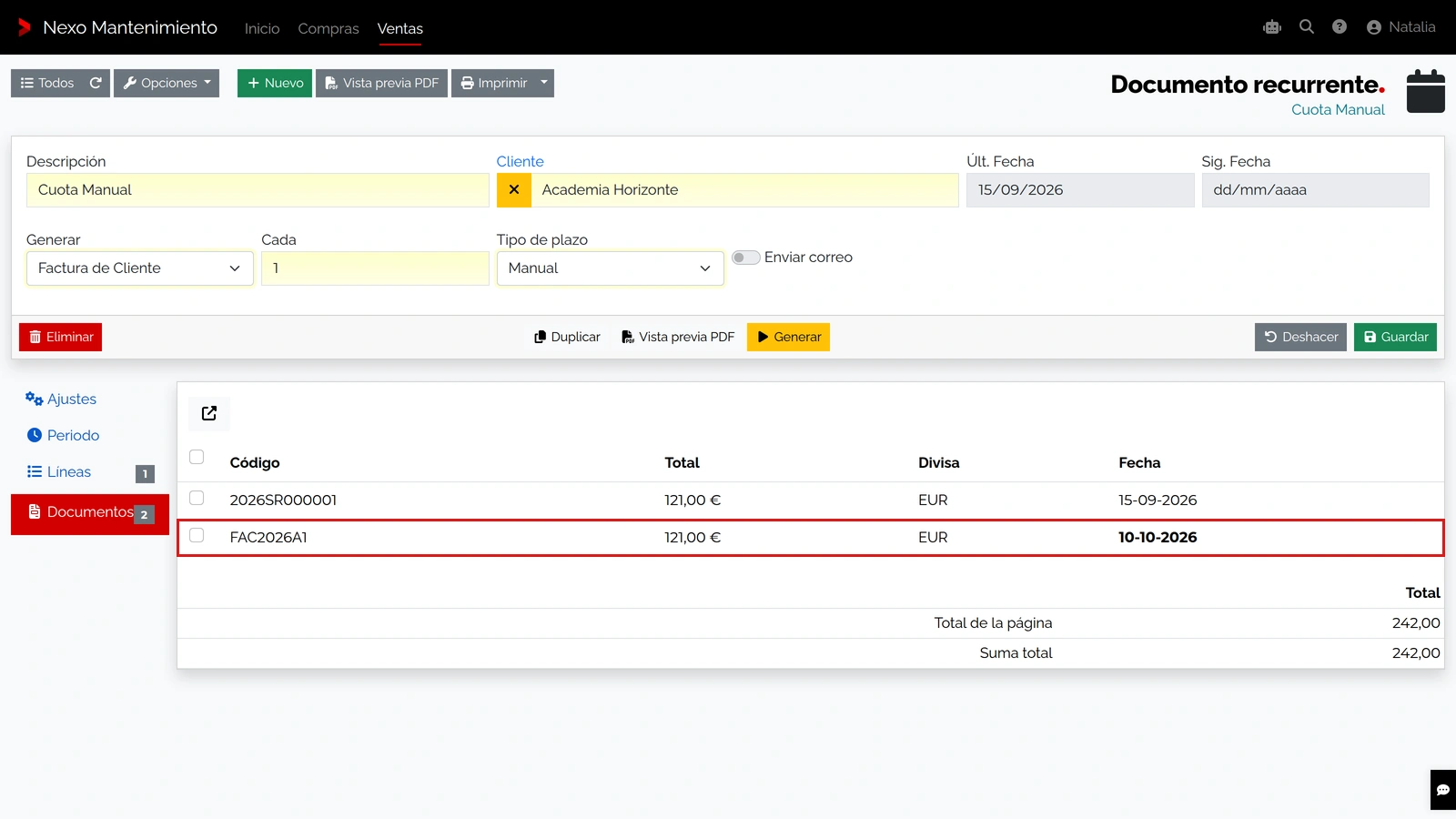Delete the record with the Eliminar button

point(60,337)
